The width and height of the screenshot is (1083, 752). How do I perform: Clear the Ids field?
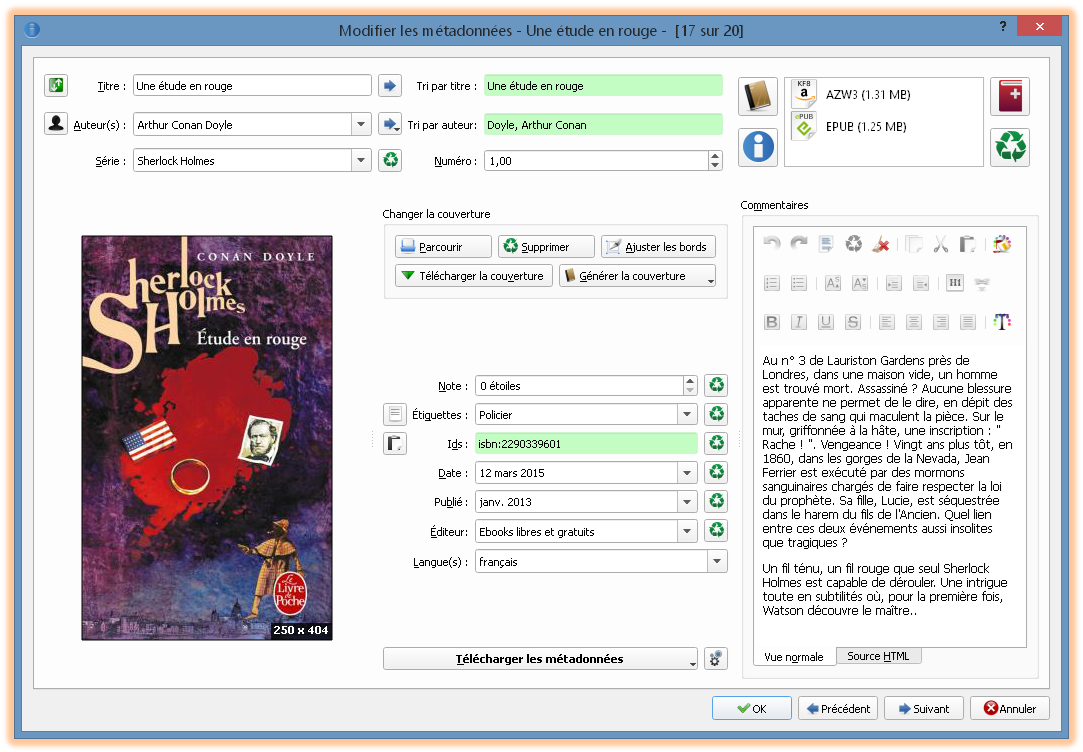[x=716, y=443]
